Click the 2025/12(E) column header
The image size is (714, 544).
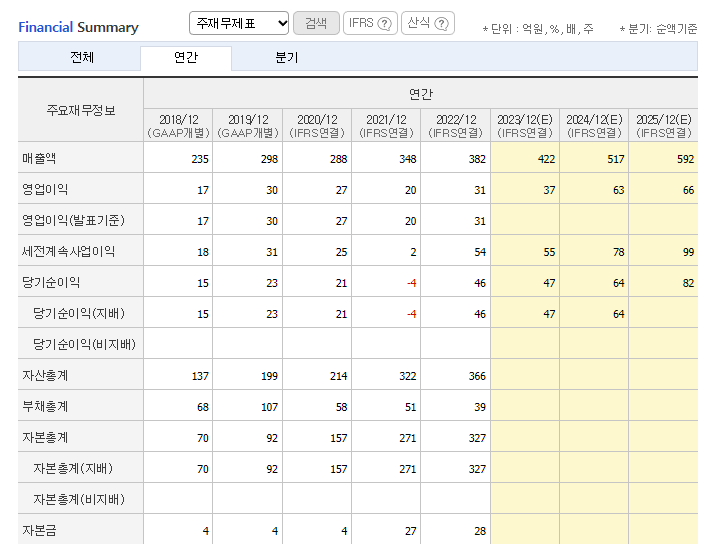[x=663, y=126]
